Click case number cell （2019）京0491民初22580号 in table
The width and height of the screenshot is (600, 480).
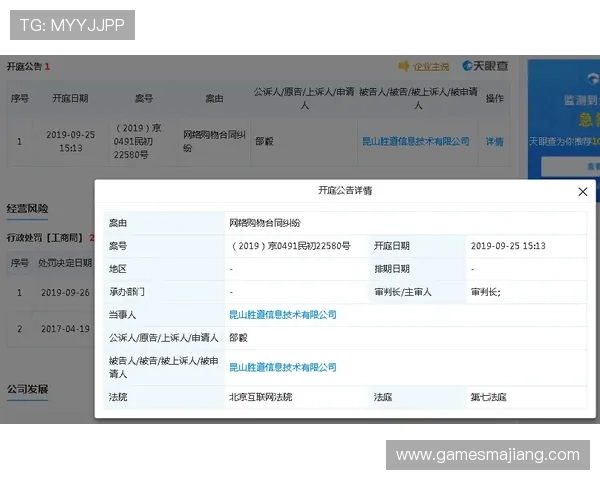137,141
